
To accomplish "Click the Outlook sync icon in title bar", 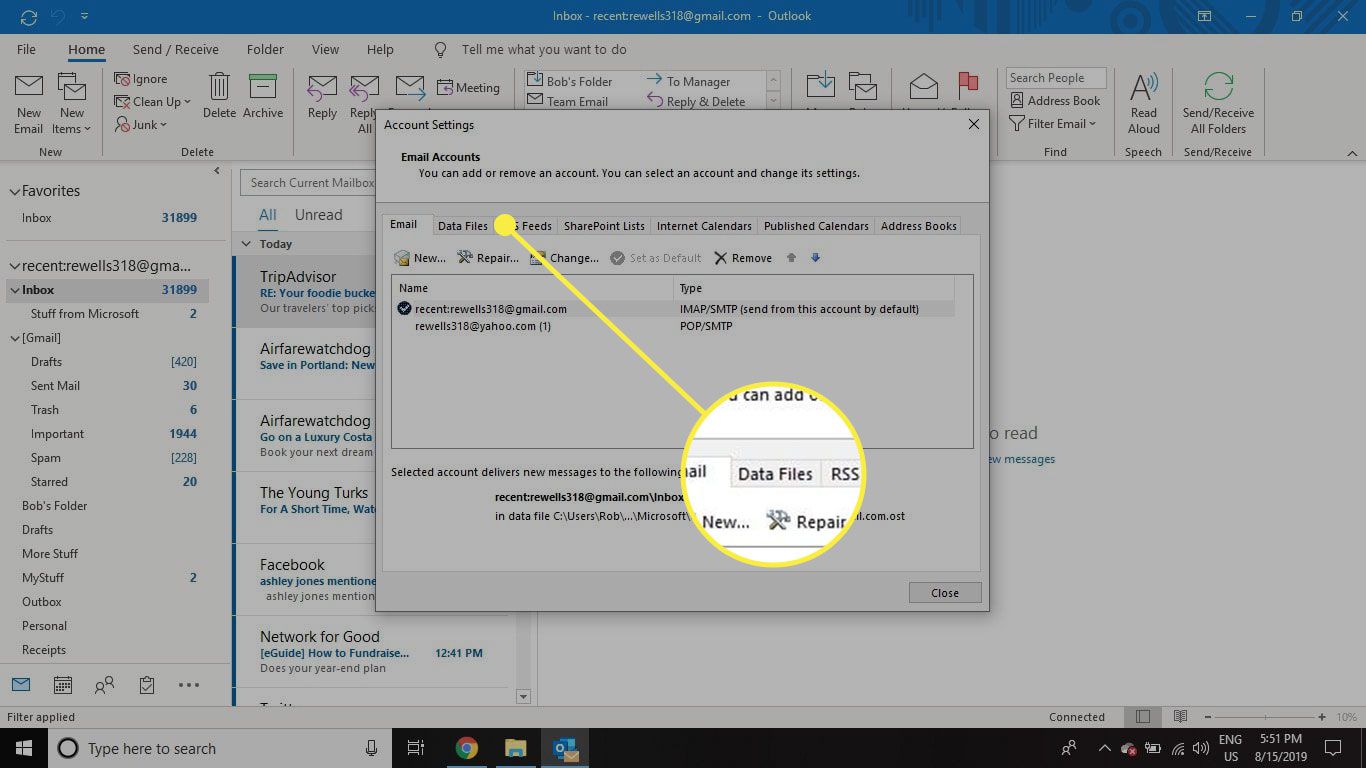I will (28, 17).
